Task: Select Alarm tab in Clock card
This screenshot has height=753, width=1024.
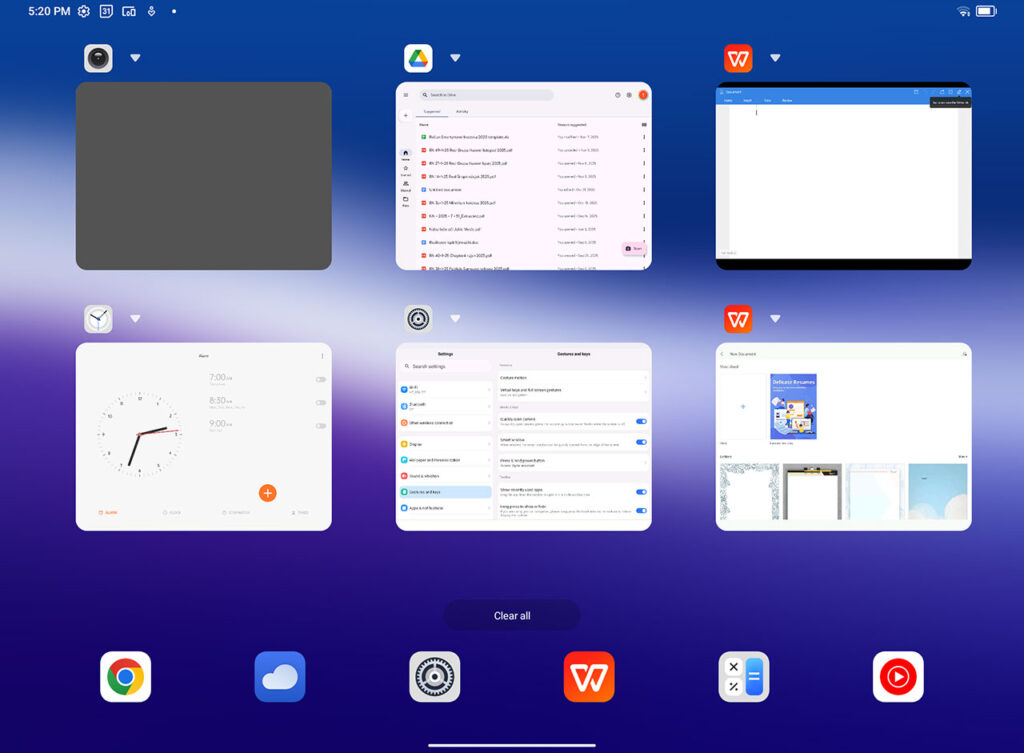Action: pos(108,513)
